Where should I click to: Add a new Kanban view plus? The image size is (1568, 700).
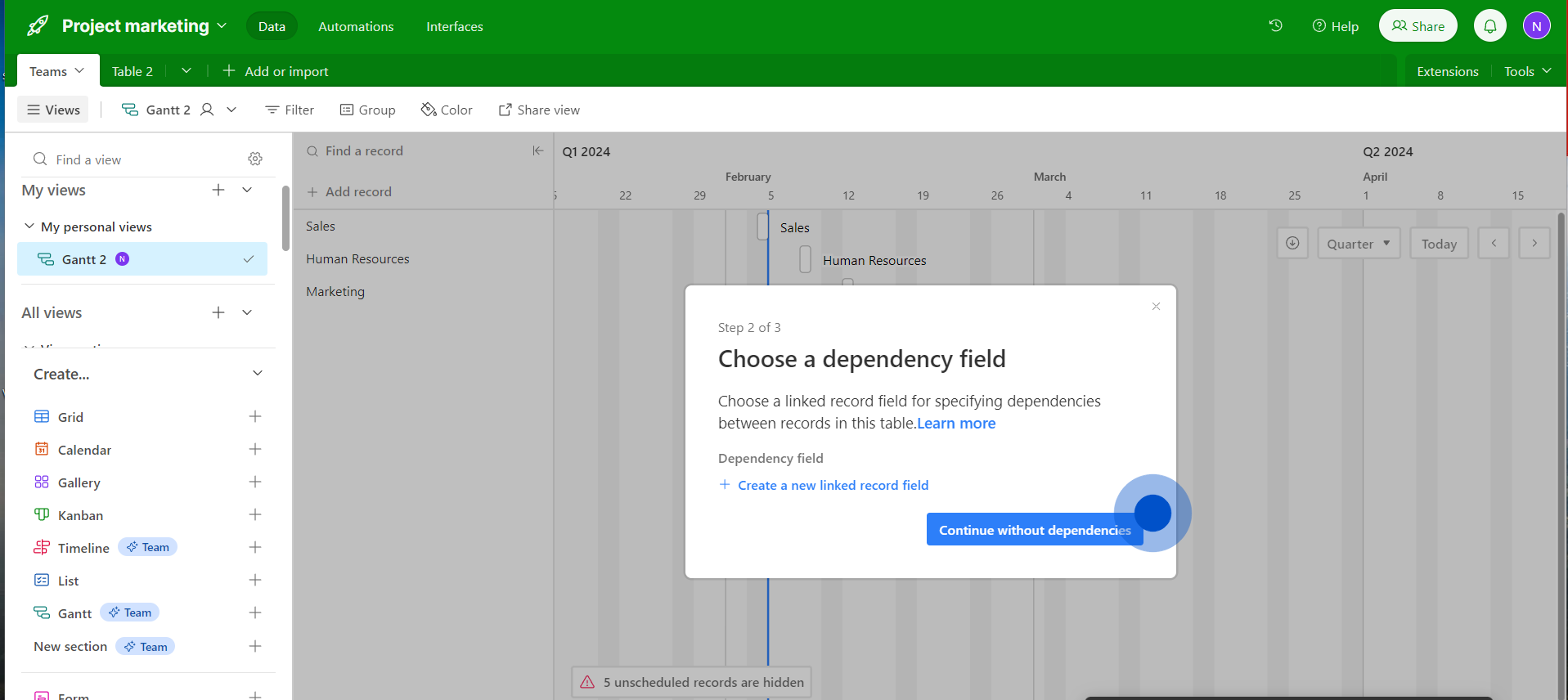(255, 514)
